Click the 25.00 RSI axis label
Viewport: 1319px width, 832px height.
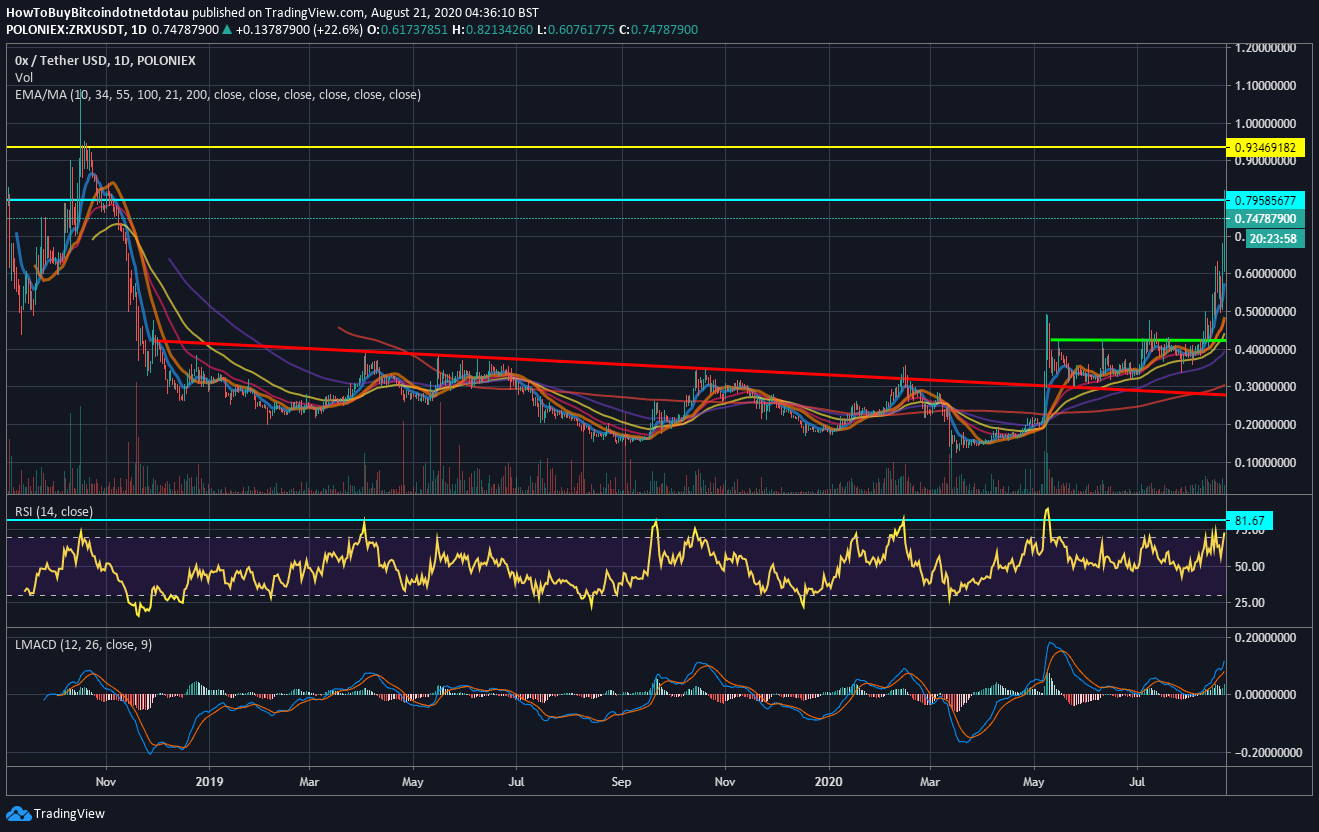point(1250,603)
